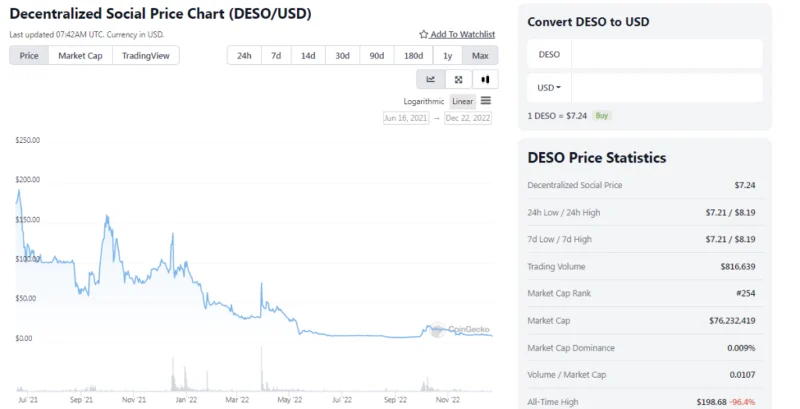Click the $198.68 all-time high value
The width and height of the screenshot is (800, 409).
pyautogui.click(x=711, y=402)
